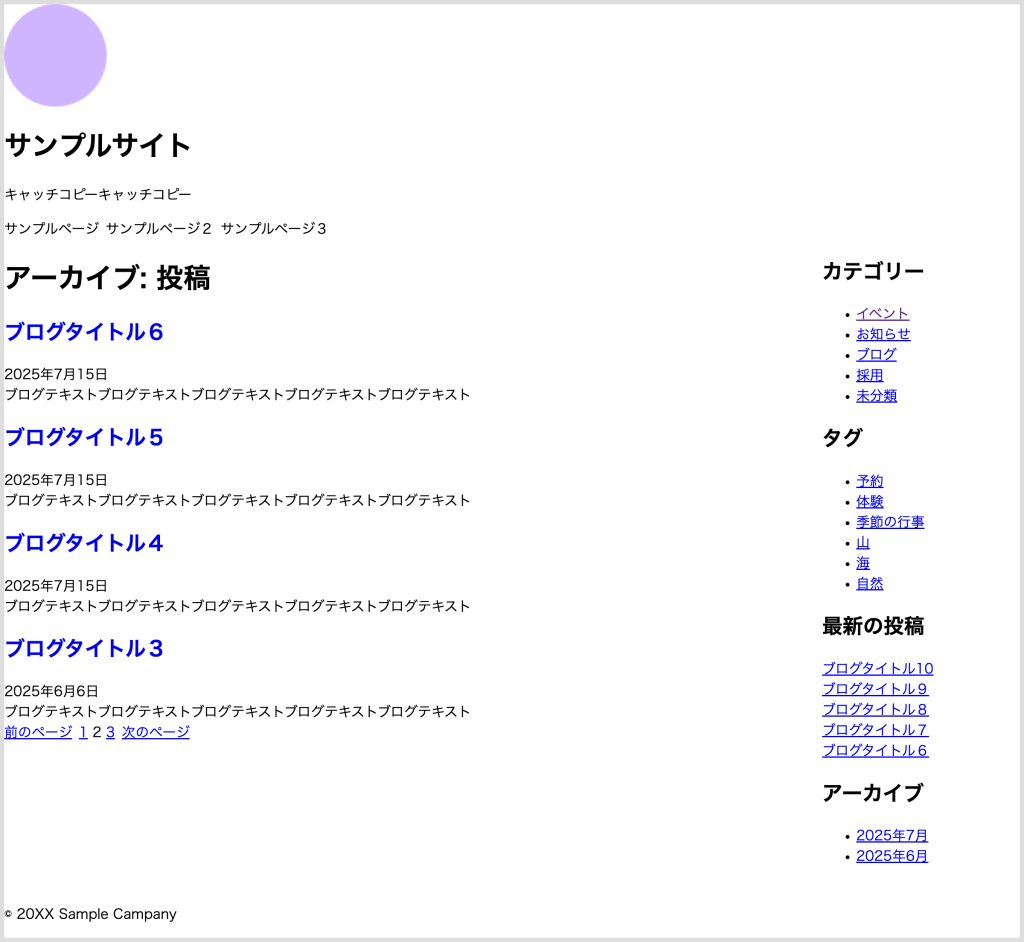Go to page 3 in pagination
The height and width of the screenshot is (942, 1024).
(x=110, y=732)
